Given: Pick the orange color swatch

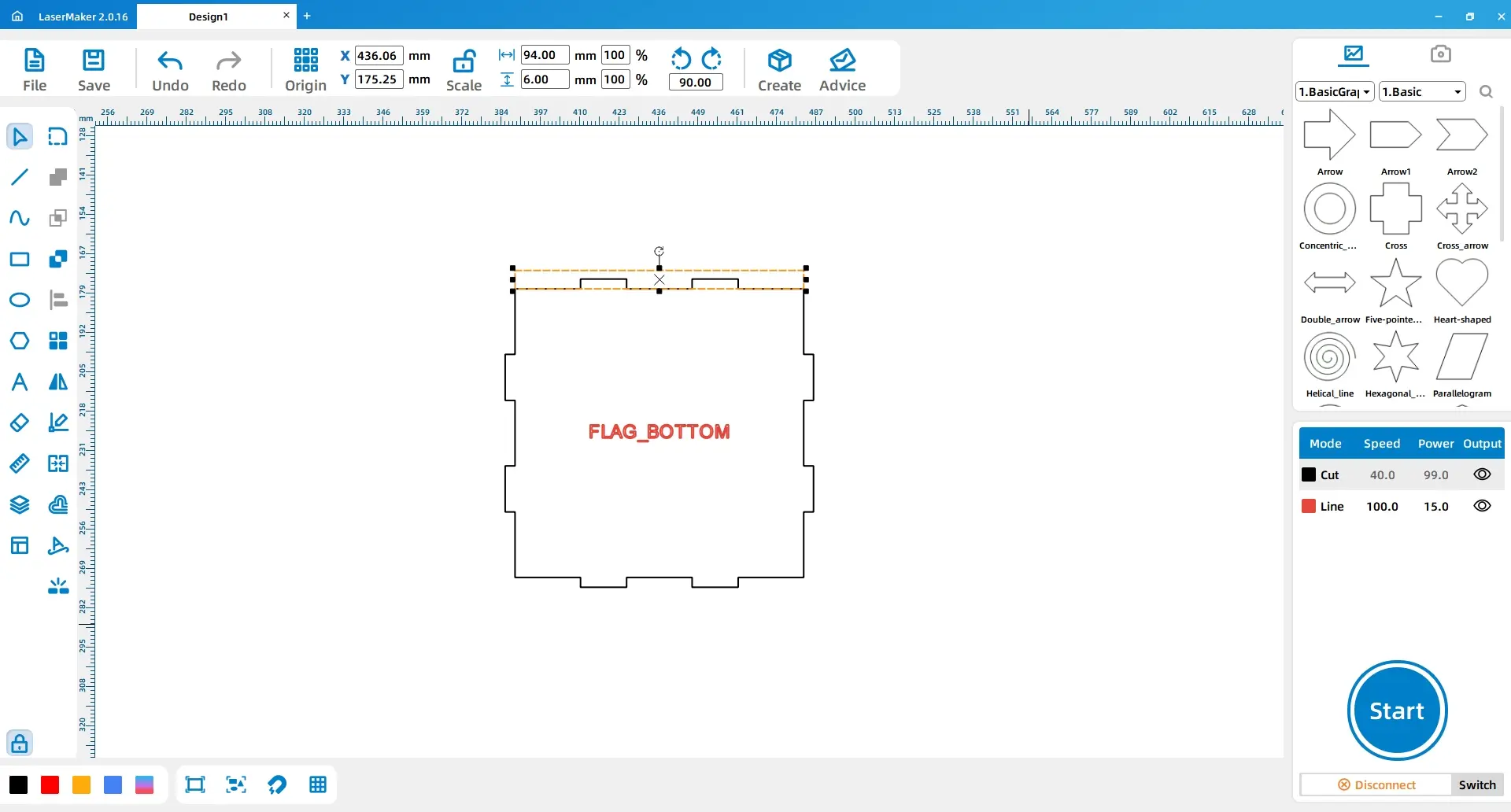Looking at the screenshot, I should (x=81, y=784).
